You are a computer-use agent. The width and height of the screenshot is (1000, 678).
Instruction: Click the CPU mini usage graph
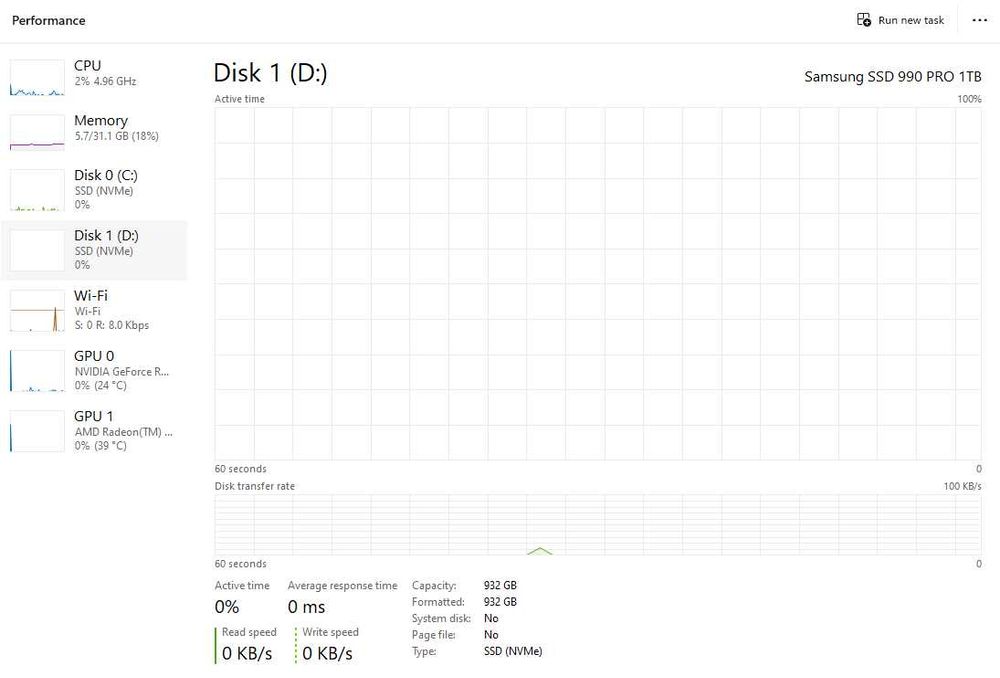coord(37,78)
